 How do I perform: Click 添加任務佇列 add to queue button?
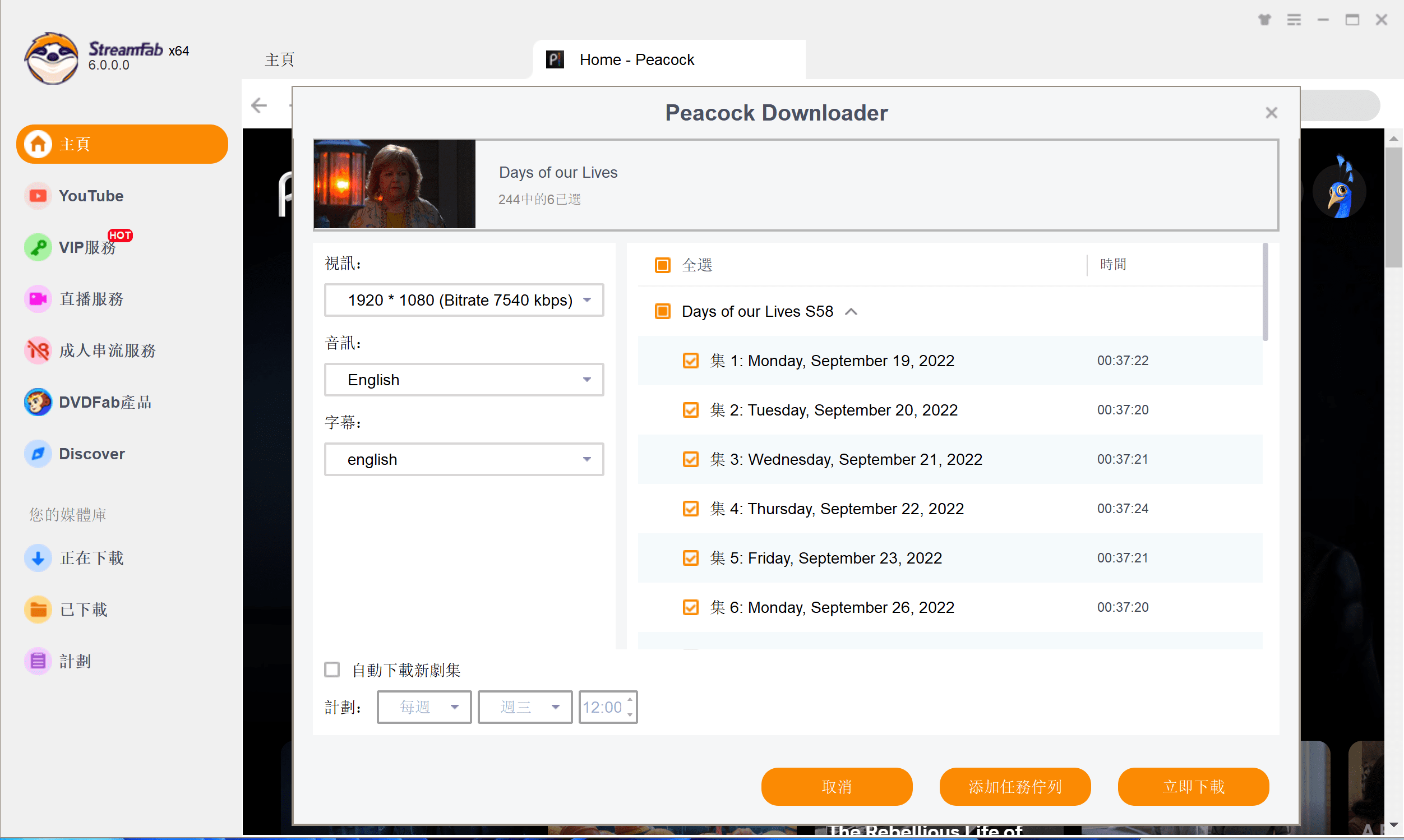pos(1015,787)
